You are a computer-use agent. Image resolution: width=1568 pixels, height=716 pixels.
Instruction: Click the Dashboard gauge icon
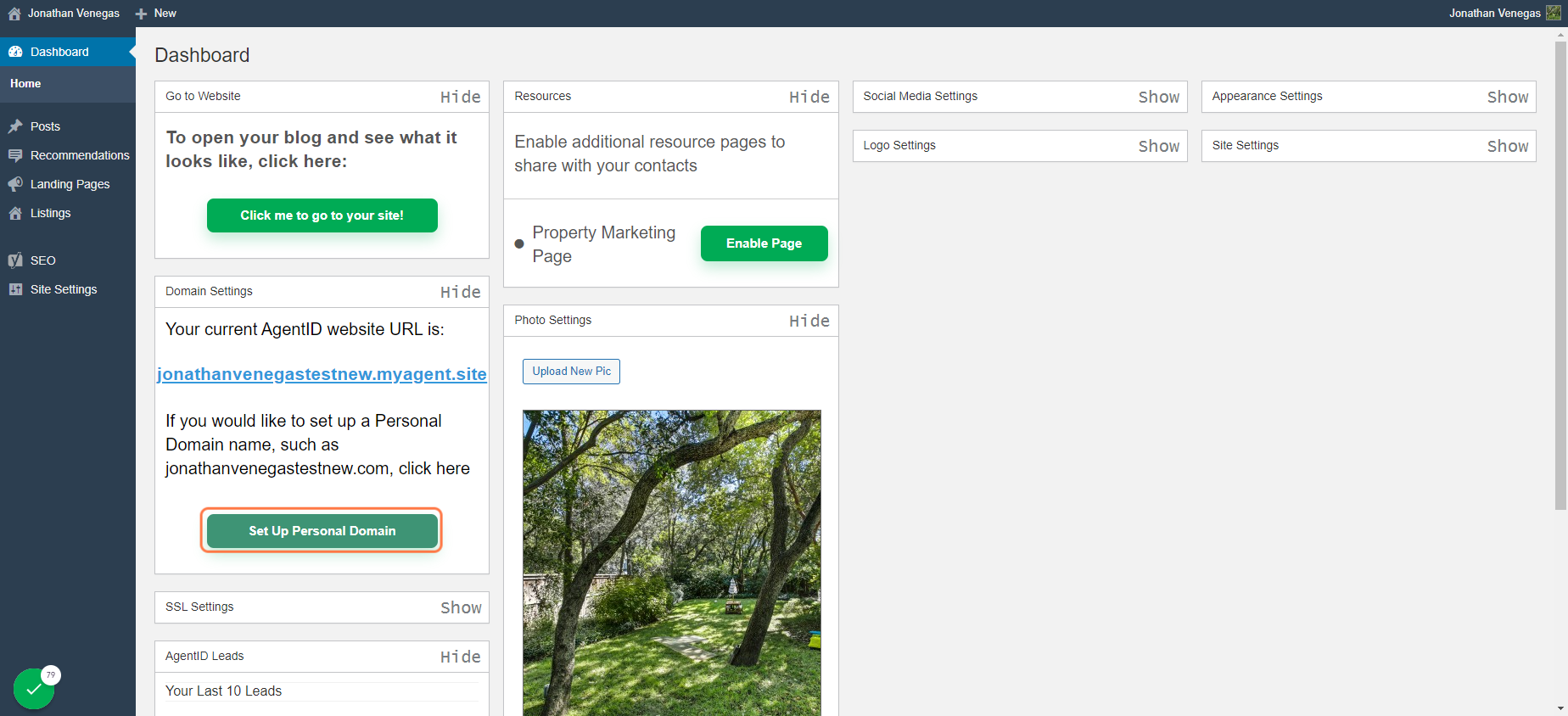click(15, 52)
